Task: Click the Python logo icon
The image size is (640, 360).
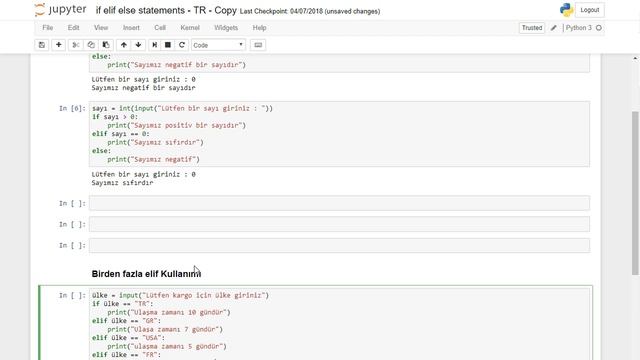Action: [567, 10]
